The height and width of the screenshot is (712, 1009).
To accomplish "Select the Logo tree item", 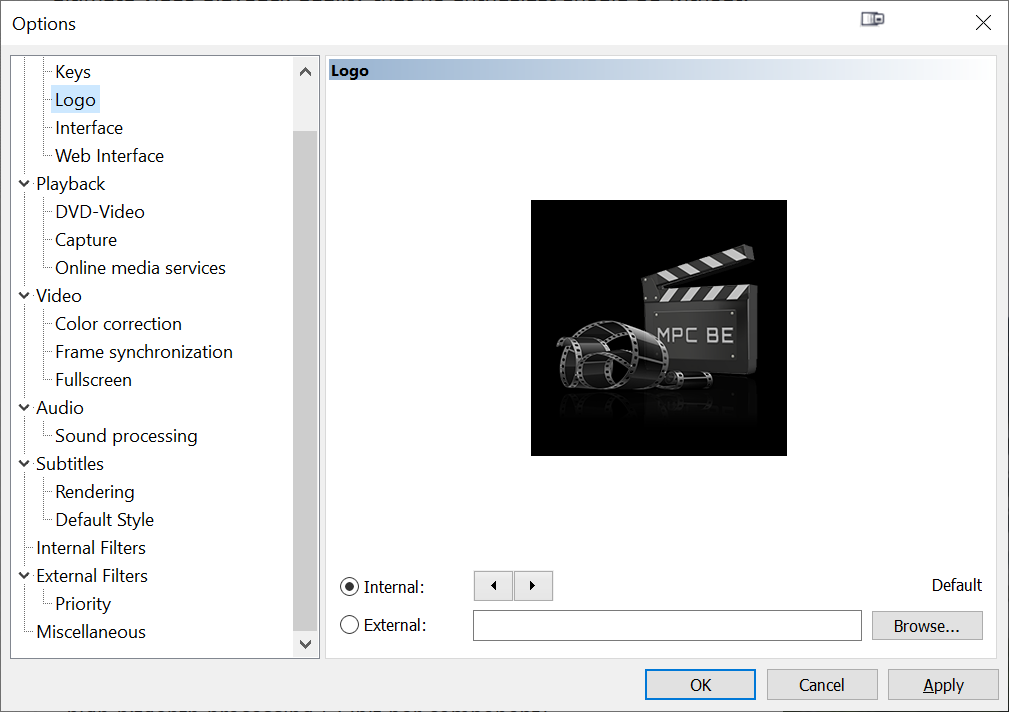I will pos(75,100).
